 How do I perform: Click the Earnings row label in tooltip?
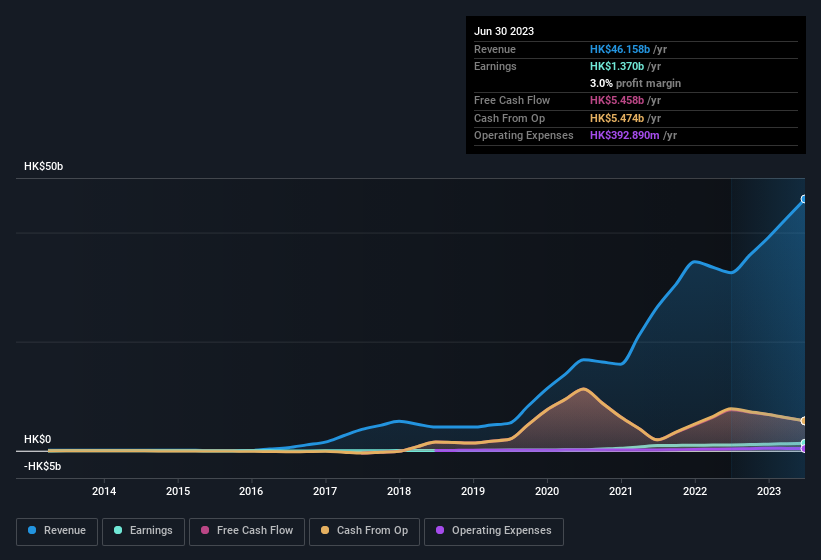(495, 66)
